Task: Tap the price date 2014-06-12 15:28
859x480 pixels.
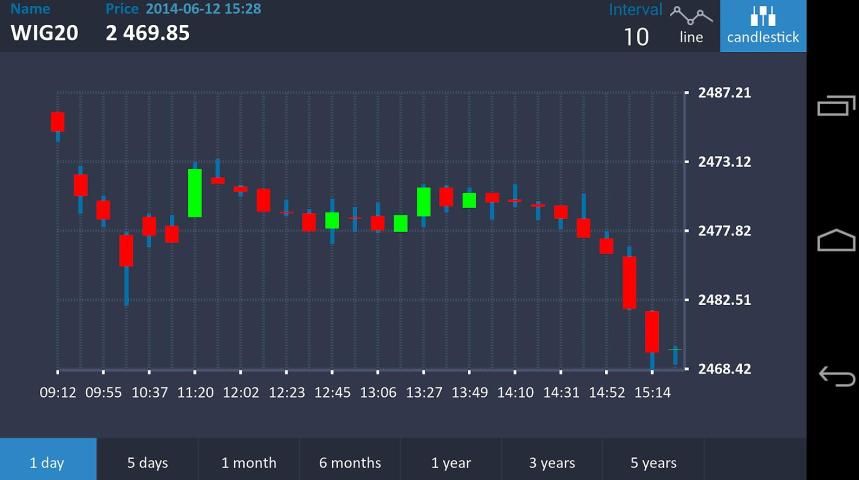Action: point(203,9)
